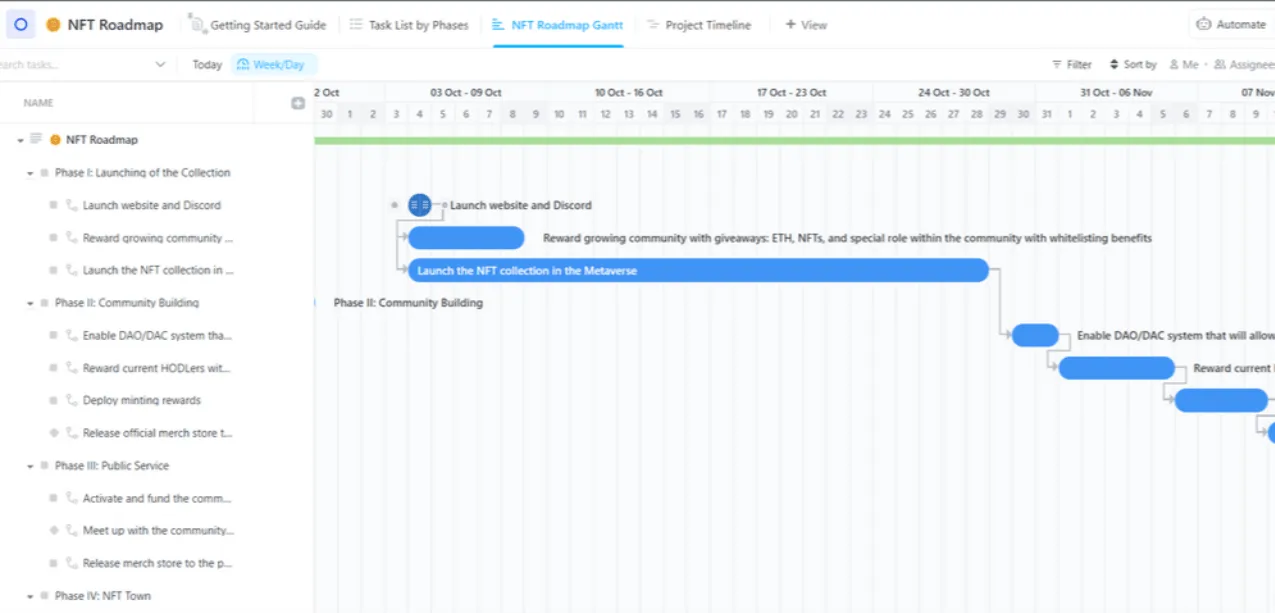Click the Sort by icon

coord(1114,65)
